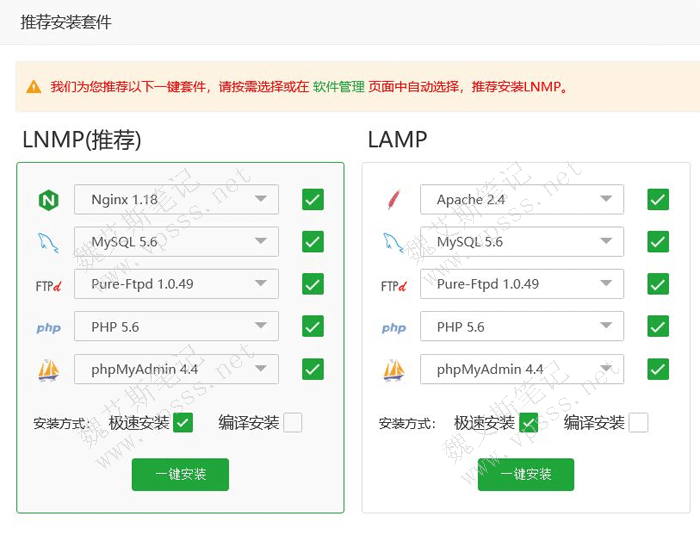
Task: Open the 软件管理 link in notice
Action: pos(338,87)
